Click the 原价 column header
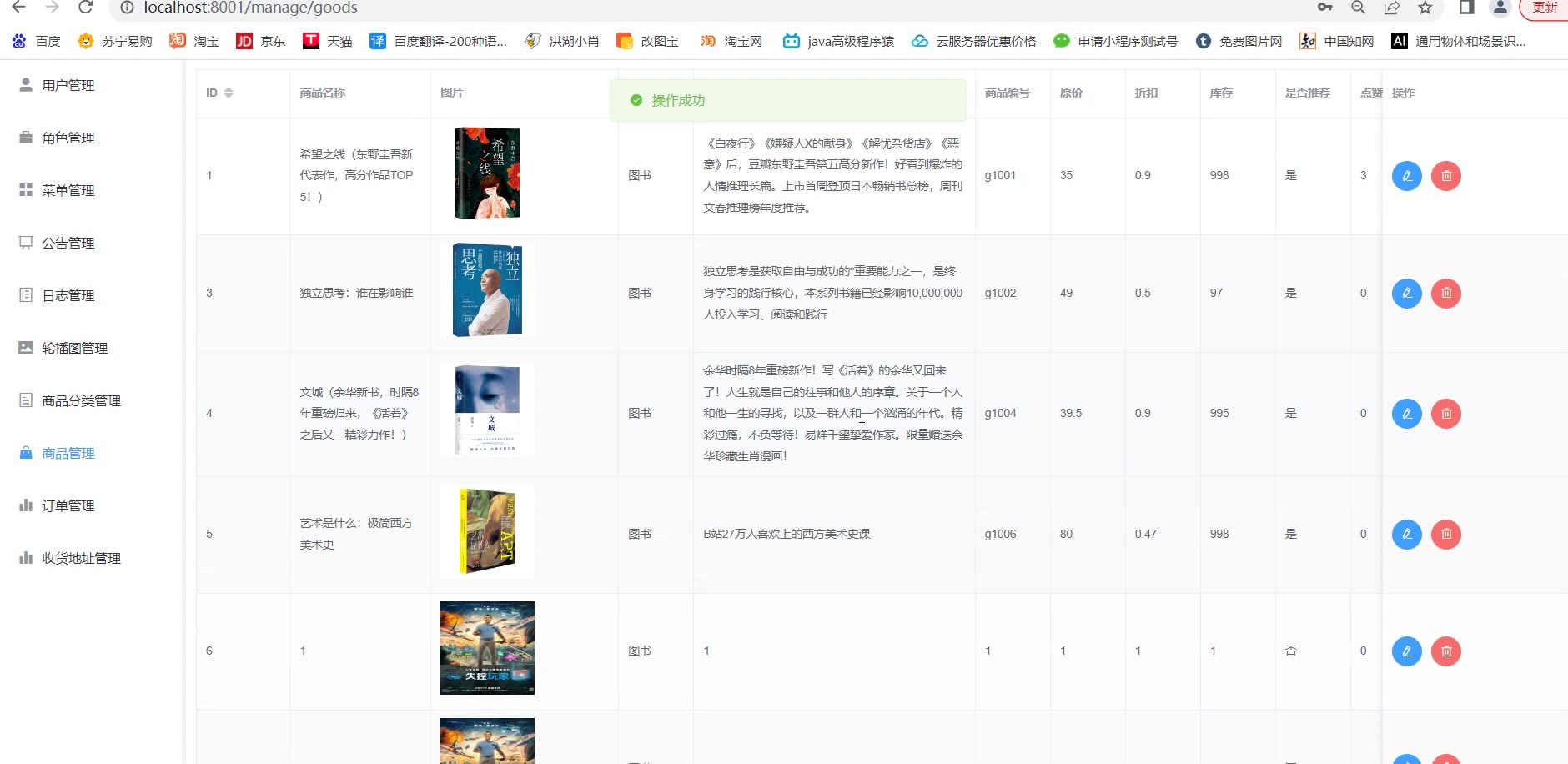 (1071, 93)
